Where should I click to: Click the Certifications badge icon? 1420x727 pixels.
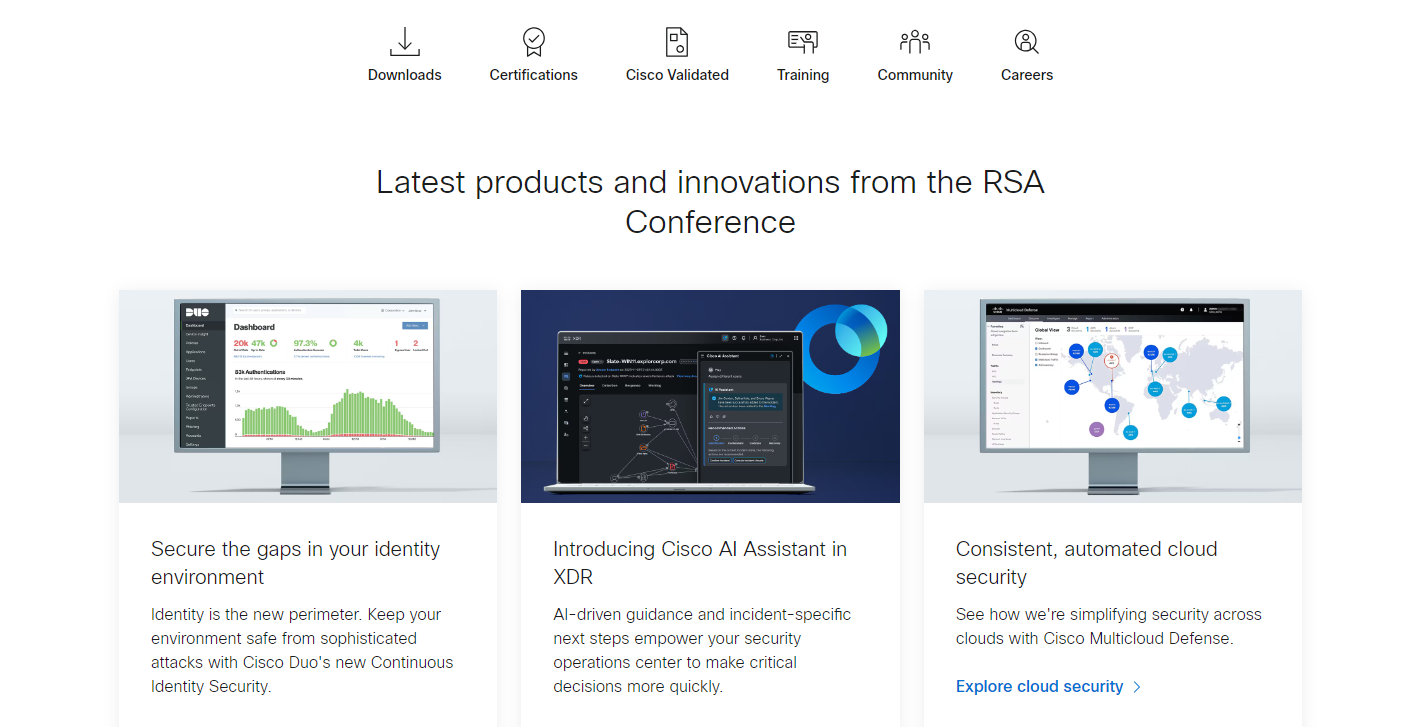coord(533,42)
